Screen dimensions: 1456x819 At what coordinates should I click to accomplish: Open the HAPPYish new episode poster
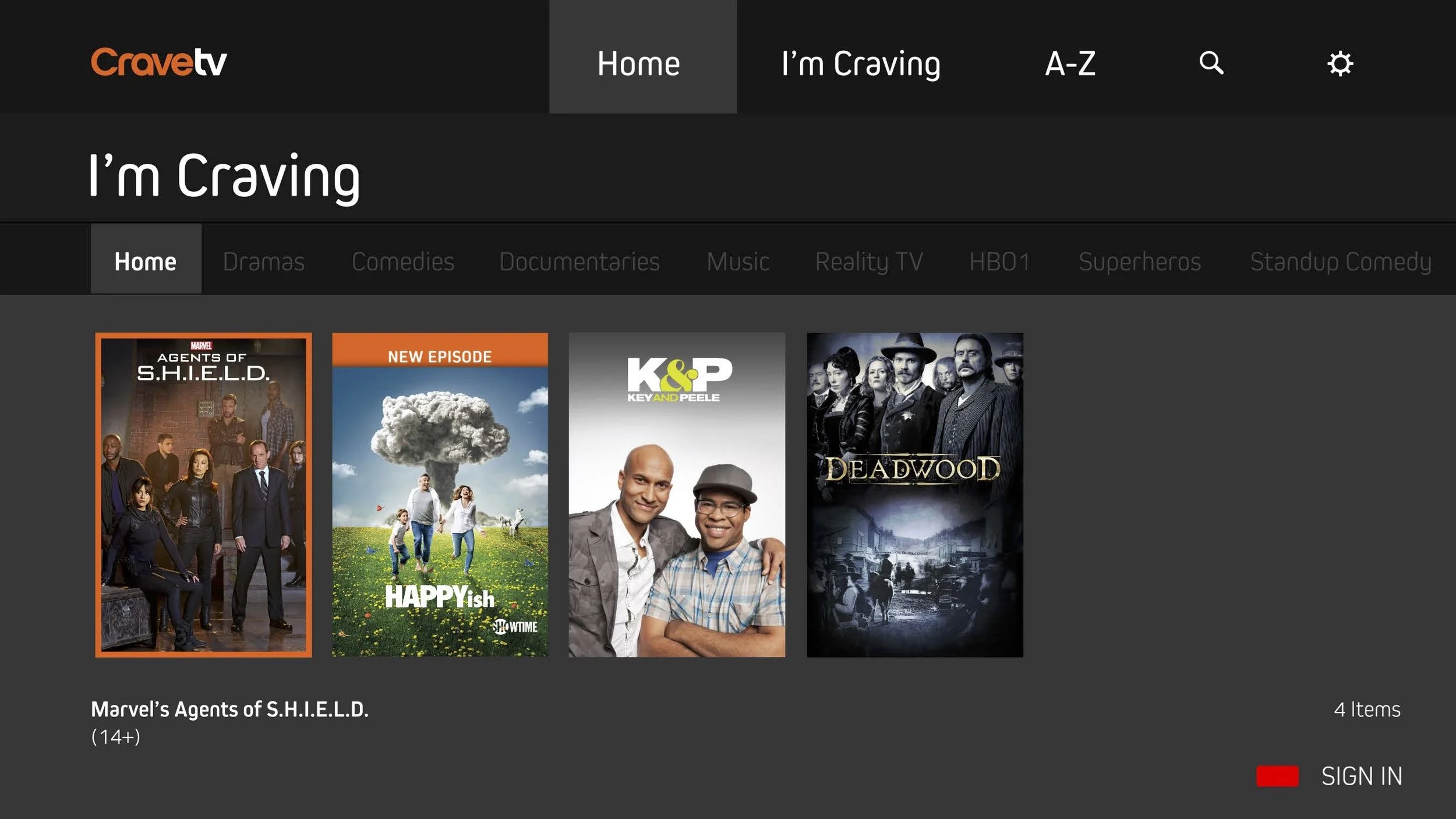(440, 495)
